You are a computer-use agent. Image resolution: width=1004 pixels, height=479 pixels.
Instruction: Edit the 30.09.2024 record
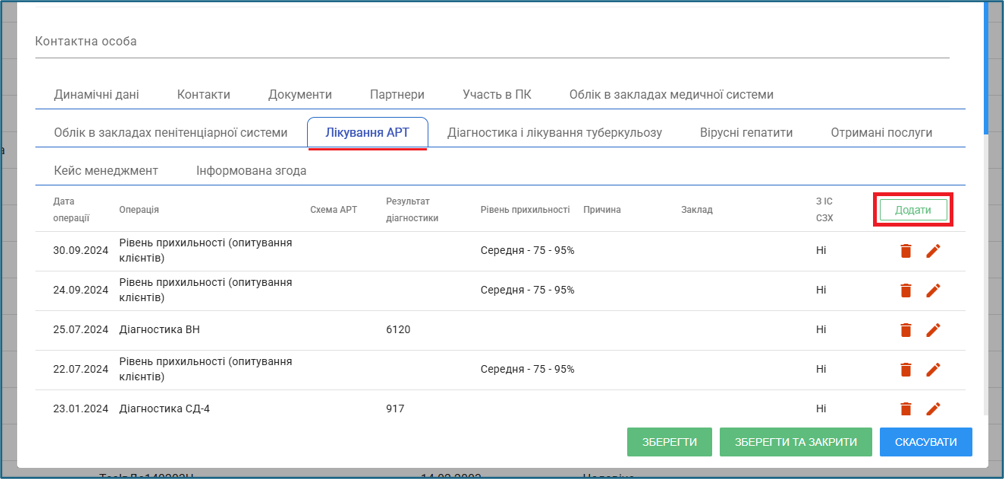coord(934,251)
